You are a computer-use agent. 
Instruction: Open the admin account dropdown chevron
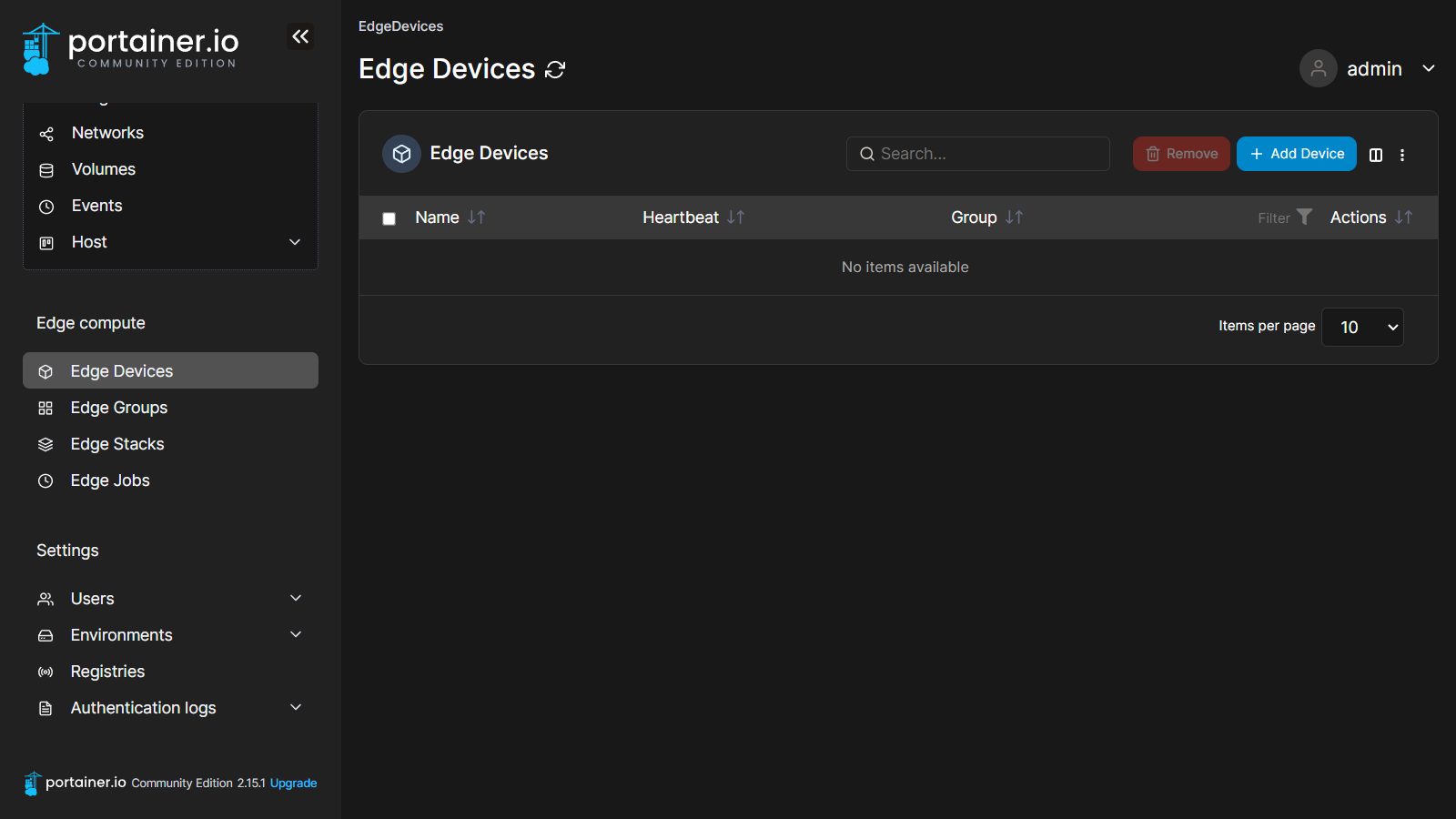(1429, 68)
